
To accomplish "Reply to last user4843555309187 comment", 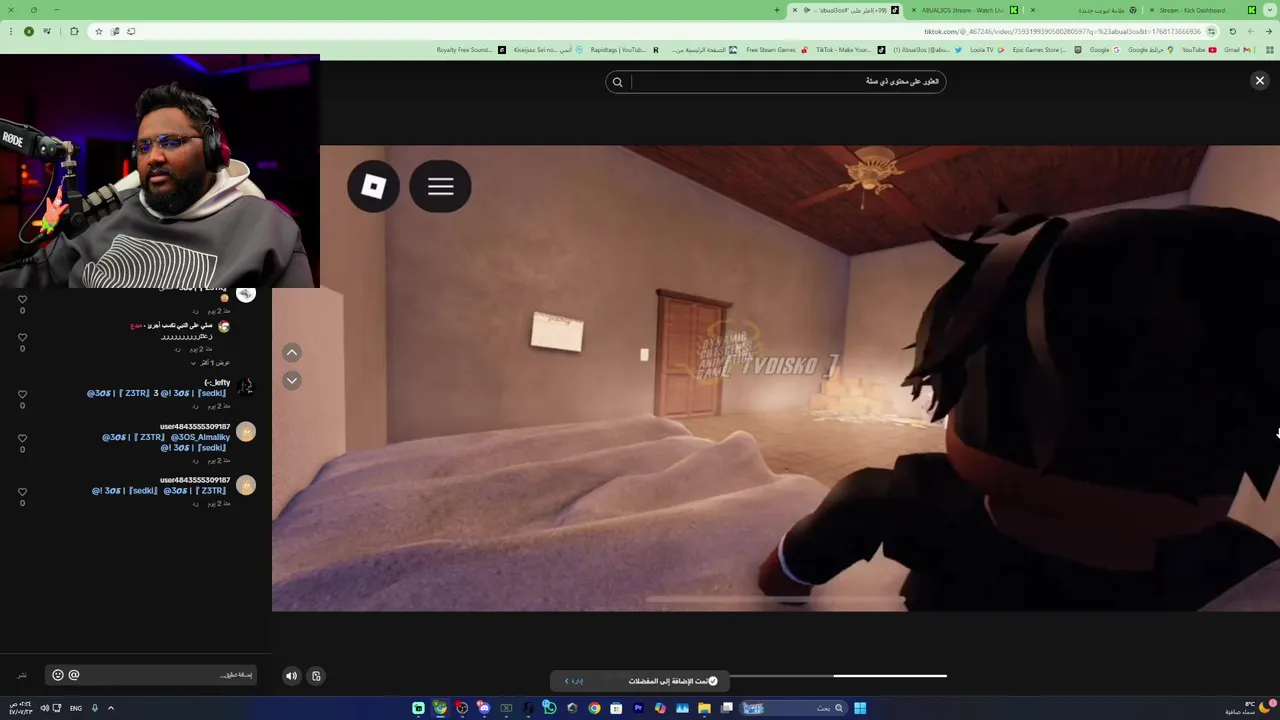I will [x=195, y=504].
